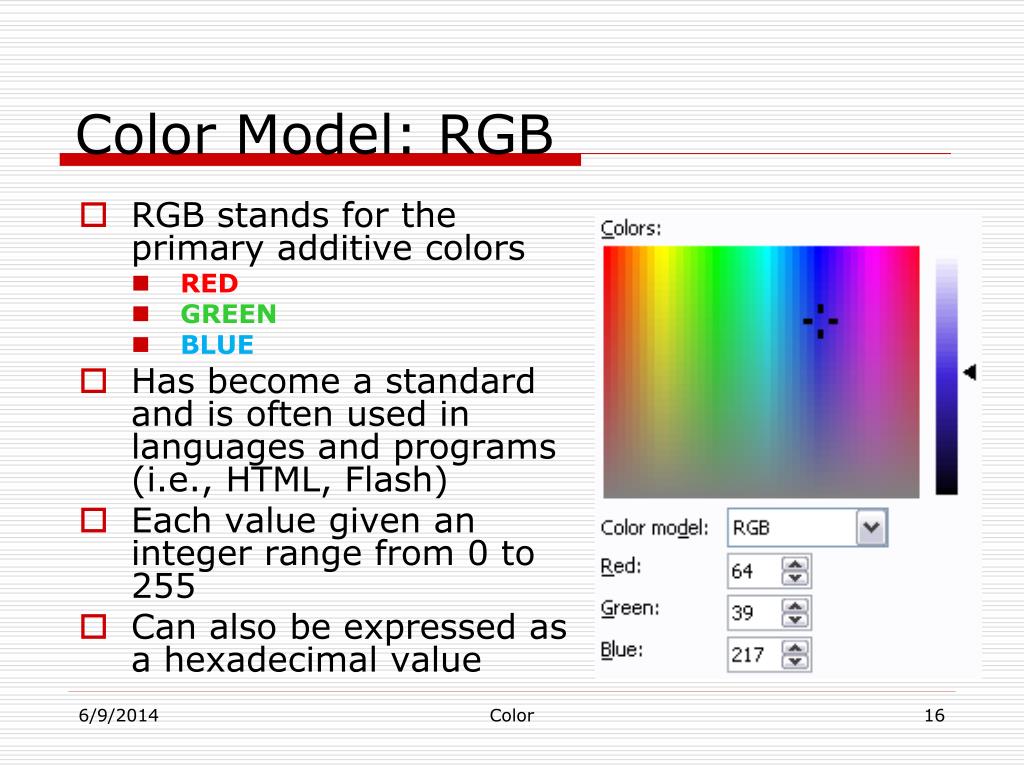This screenshot has height=768, width=1024.
Task: Click the crosshair marker in color field
Action: (820, 321)
